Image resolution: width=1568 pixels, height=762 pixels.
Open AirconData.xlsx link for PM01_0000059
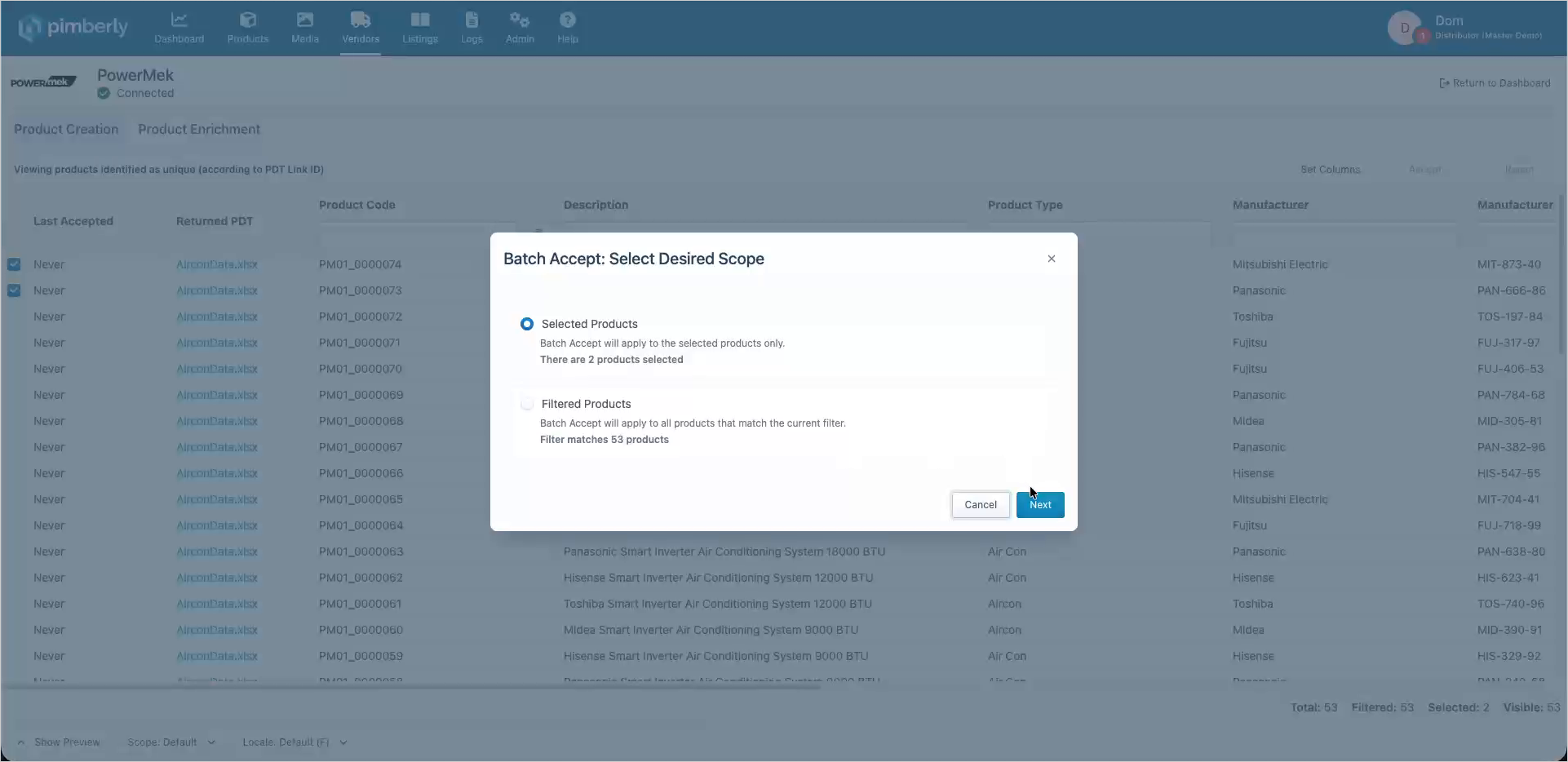(217, 656)
